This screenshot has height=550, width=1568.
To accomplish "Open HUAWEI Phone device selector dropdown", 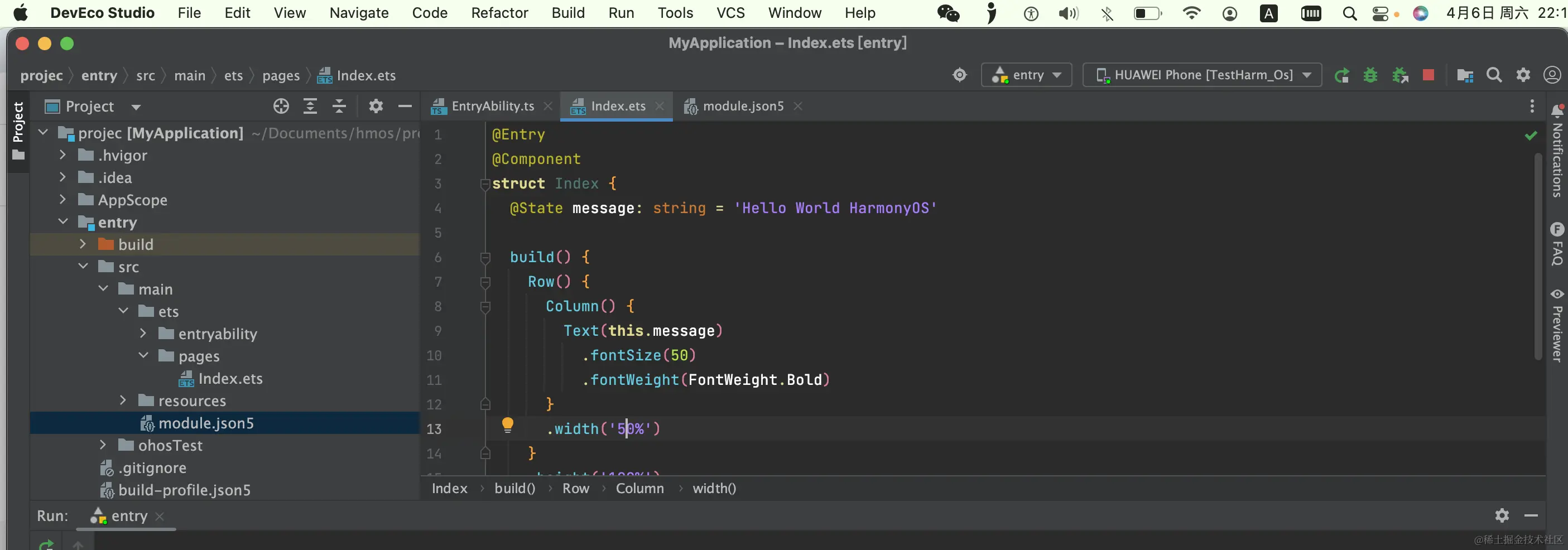I will [1202, 75].
